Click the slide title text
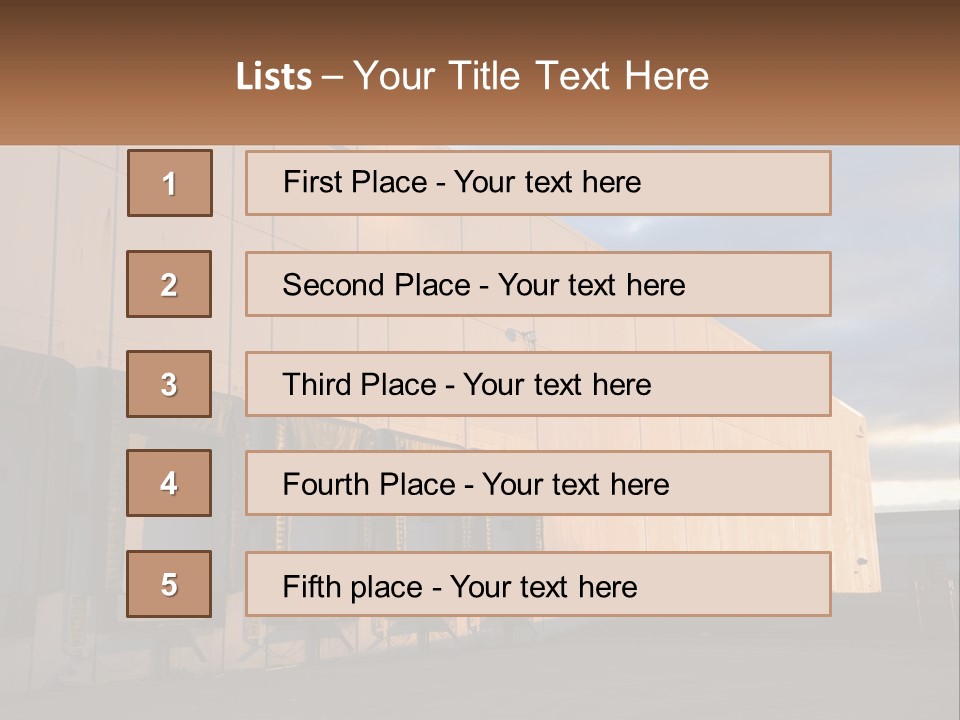The width and height of the screenshot is (960, 720). click(472, 76)
